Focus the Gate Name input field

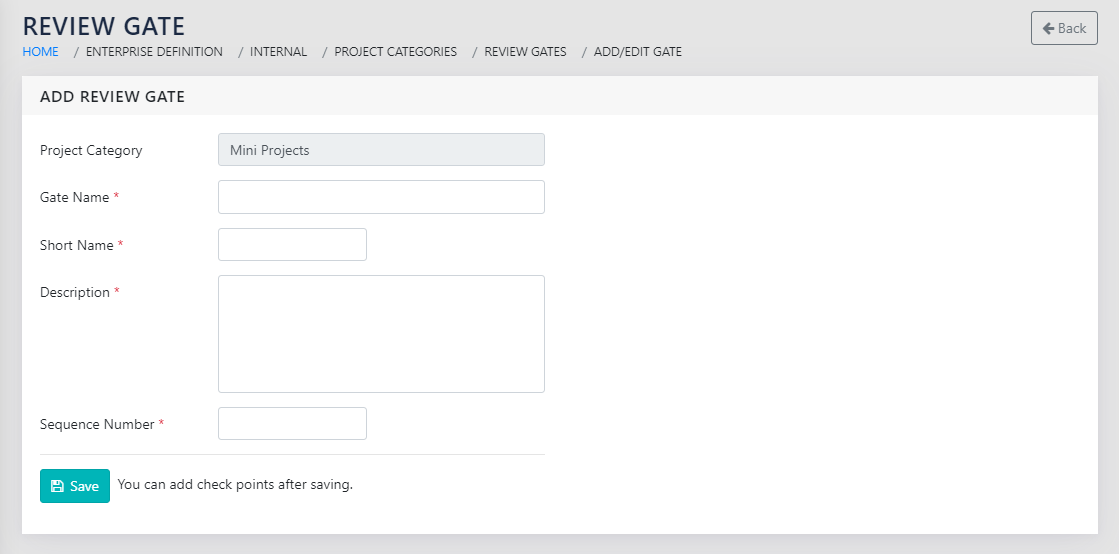(381, 197)
